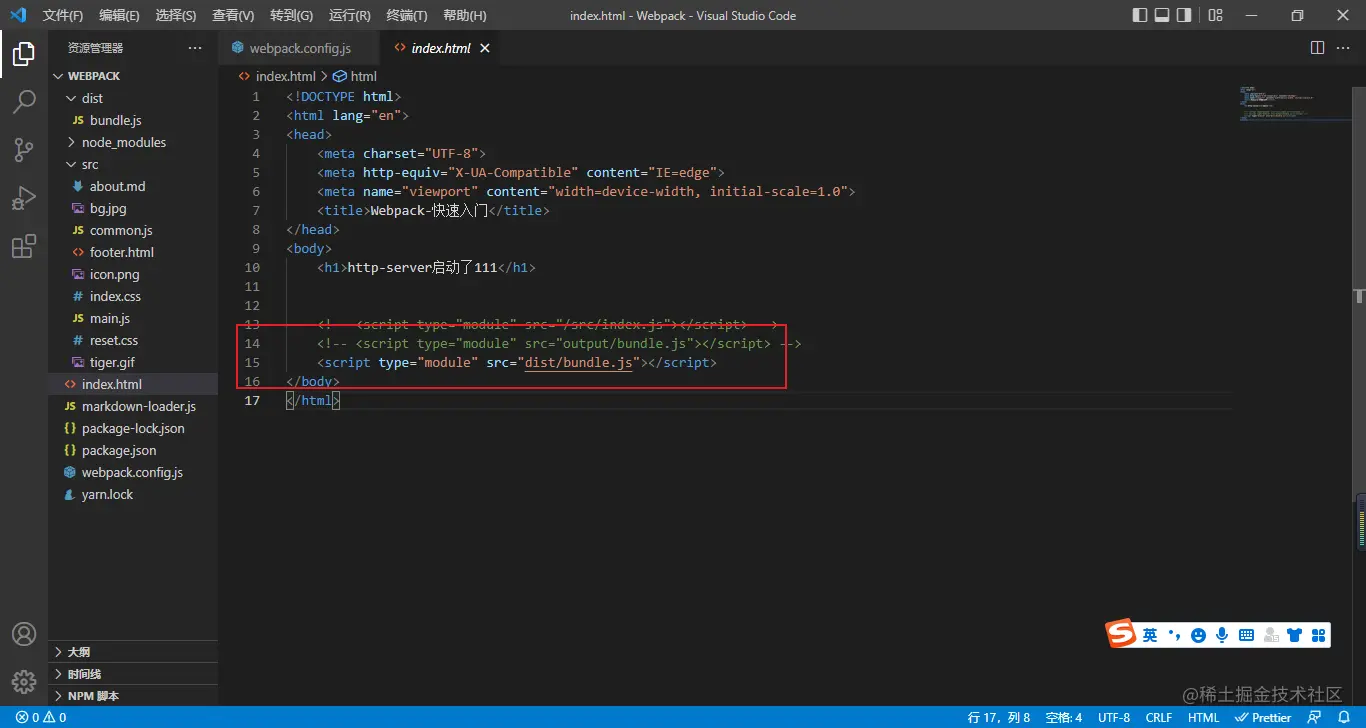1366x728 pixels.
Task: Click the index.html breadcrumb
Action: pos(277,76)
